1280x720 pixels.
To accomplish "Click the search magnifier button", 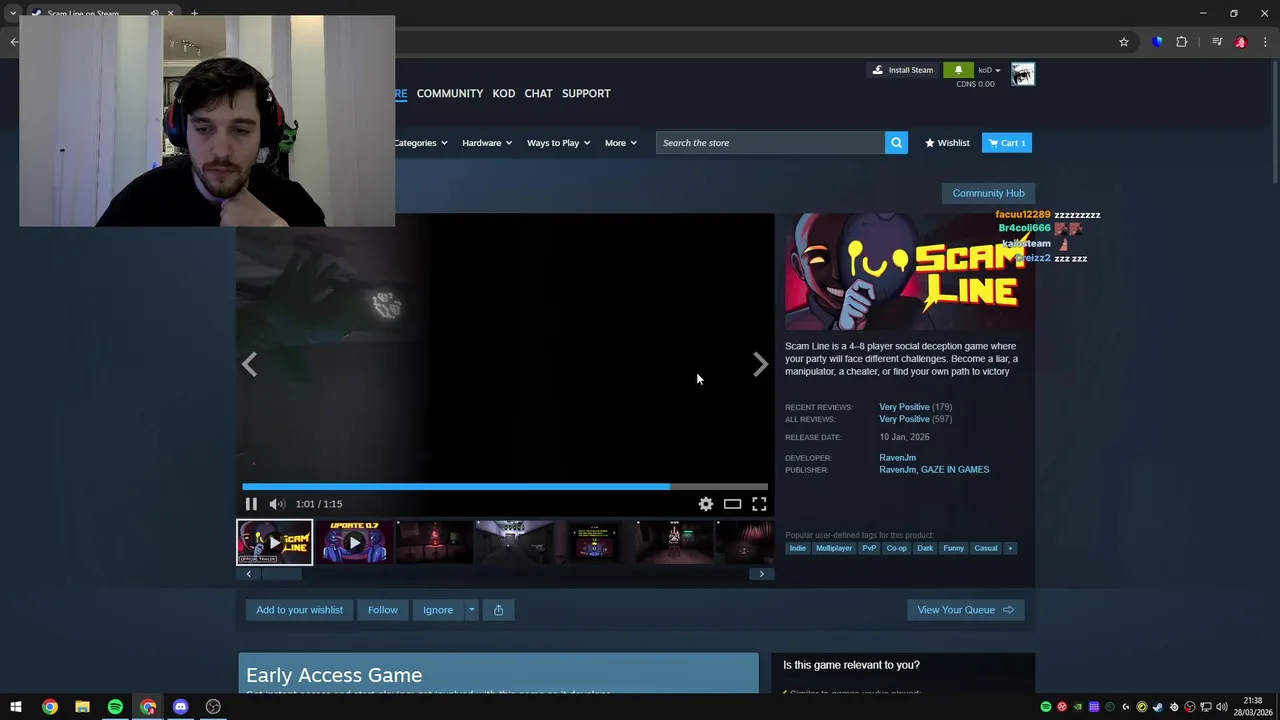I will (897, 143).
